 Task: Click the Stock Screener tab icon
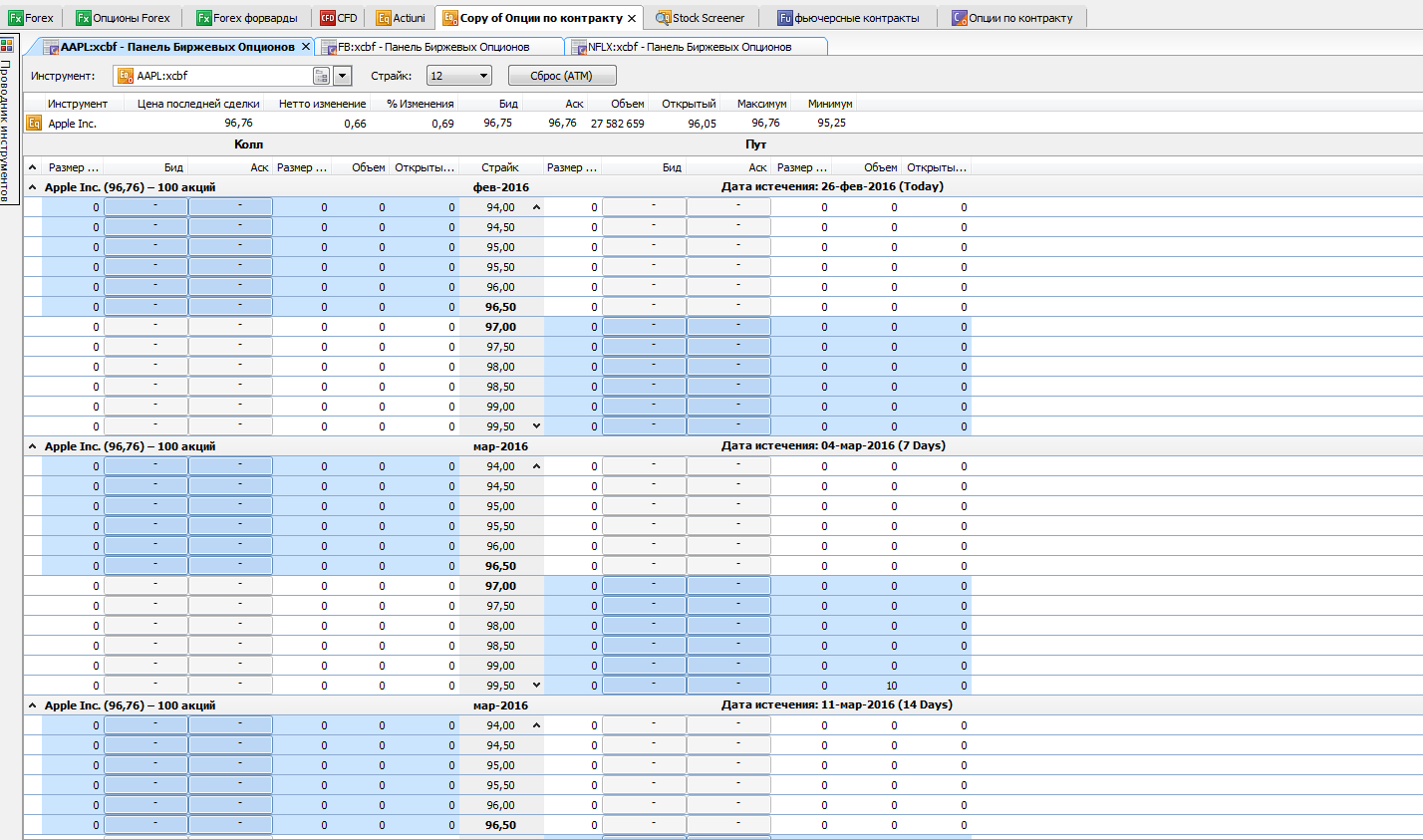click(664, 18)
